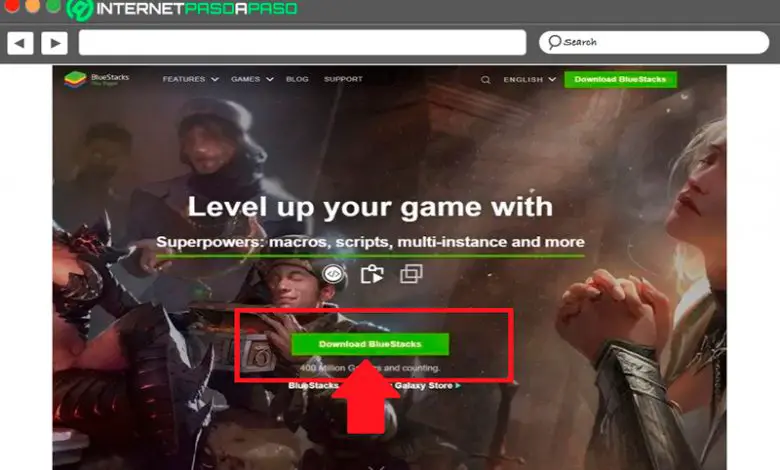The image size is (780, 470).
Task: Focus the Search input field
Action: tap(654, 42)
